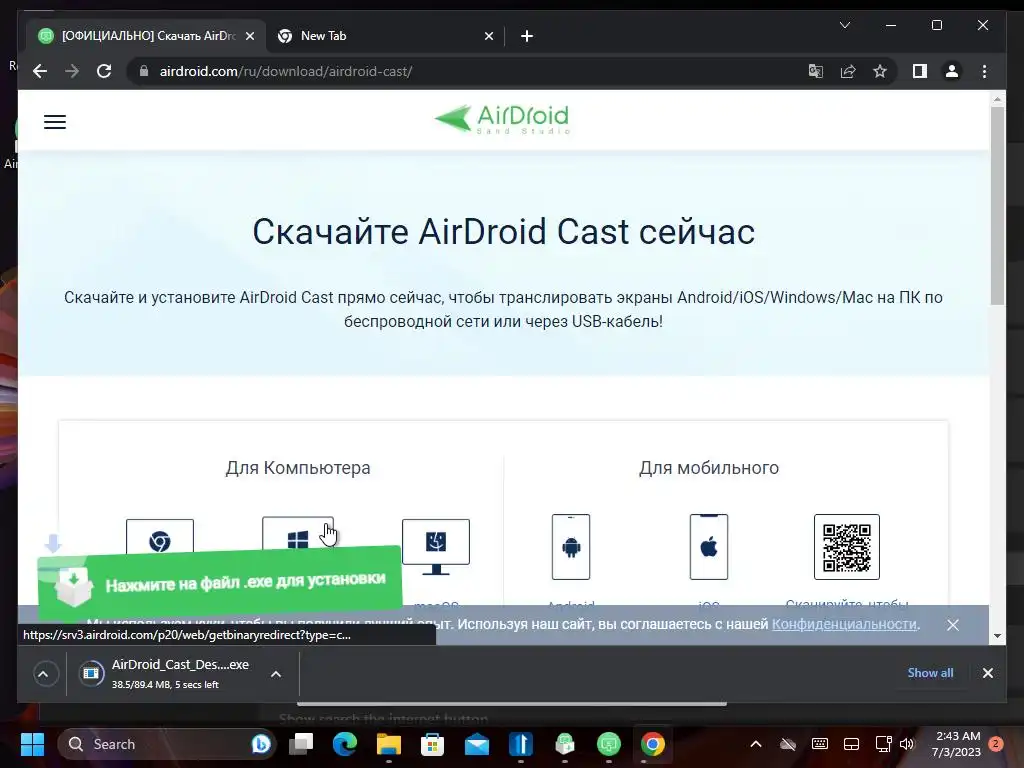Screen dimensions: 1024x768
Task: Close the downloads bar
Action: [987, 673]
